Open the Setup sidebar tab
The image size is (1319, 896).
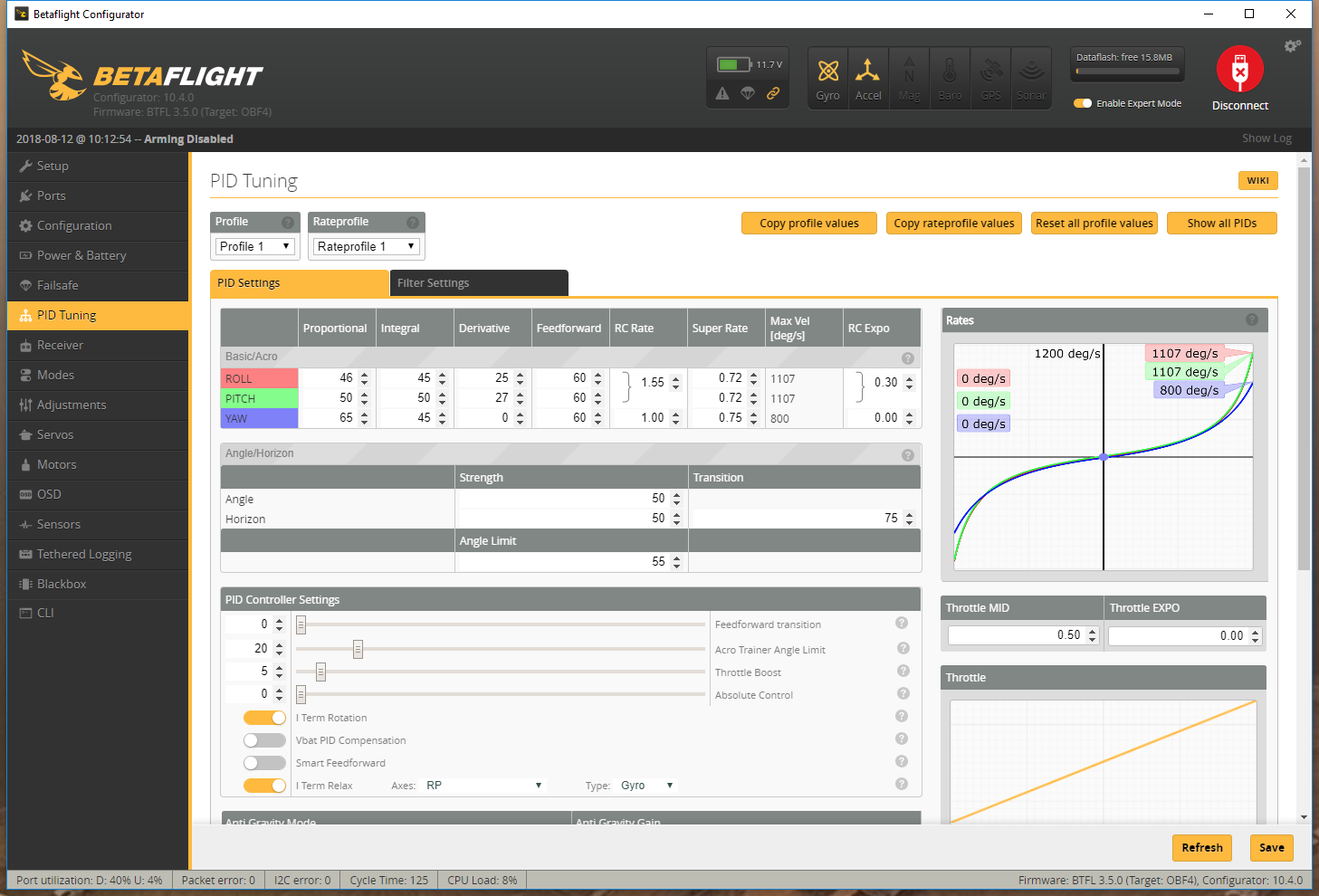[98, 166]
